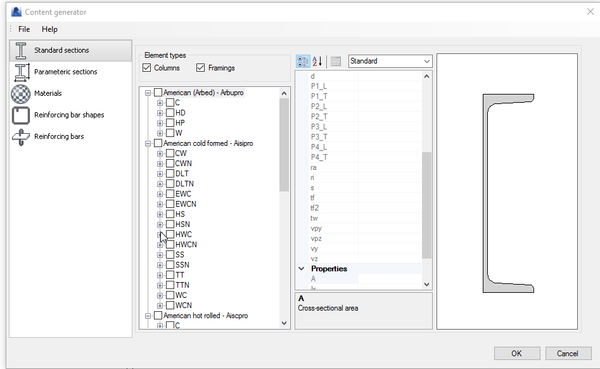Select the vpy property row
Viewport: 600px width, 369px height.
[x=365, y=228]
